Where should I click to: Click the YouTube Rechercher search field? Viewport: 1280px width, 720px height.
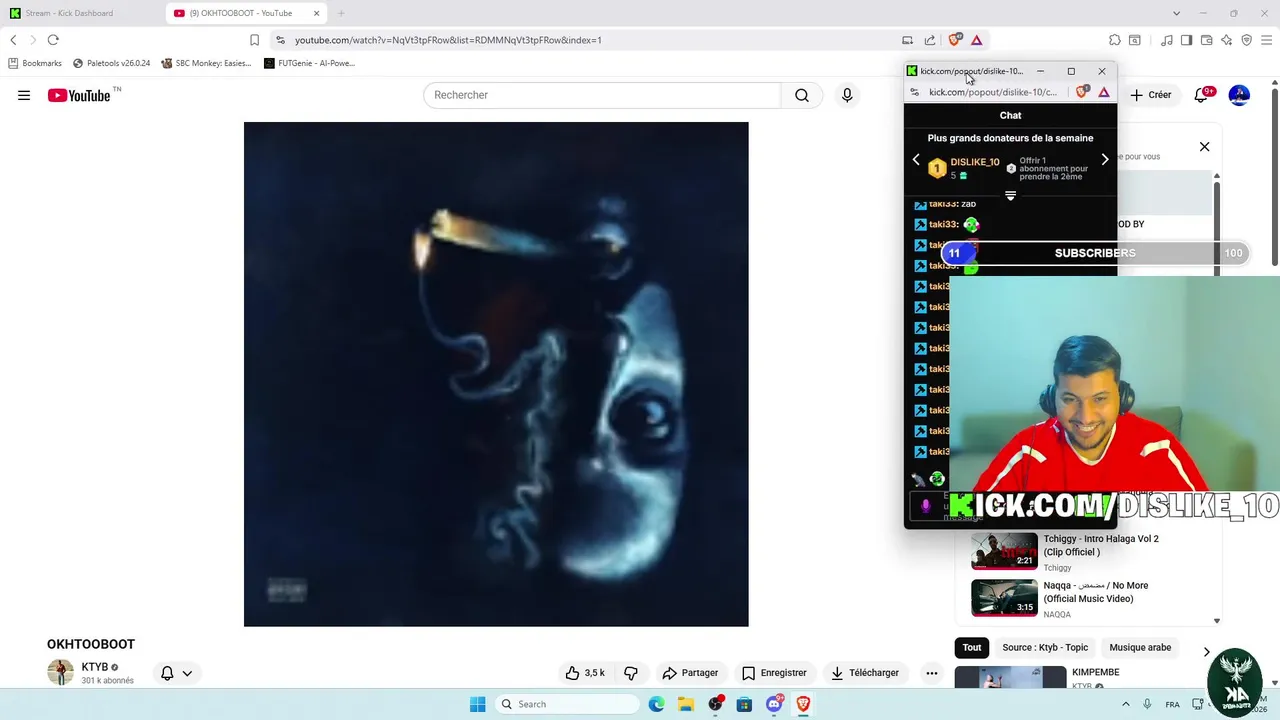point(602,95)
